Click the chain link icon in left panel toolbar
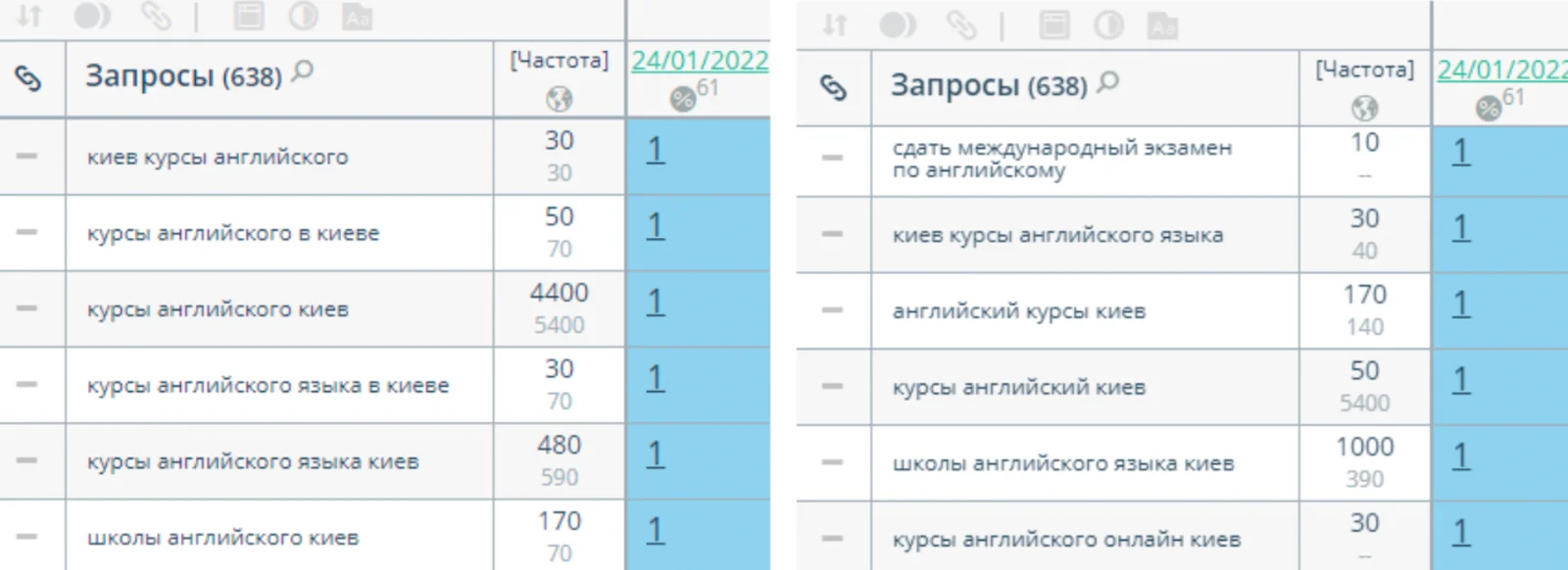1568x570 pixels. coord(155,16)
